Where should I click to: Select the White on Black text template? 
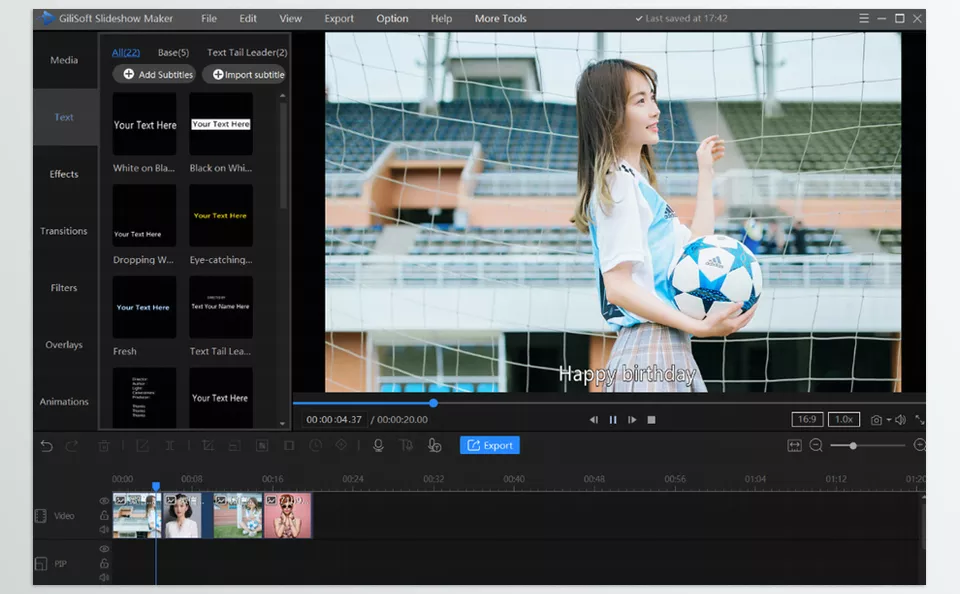[x=144, y=124]
